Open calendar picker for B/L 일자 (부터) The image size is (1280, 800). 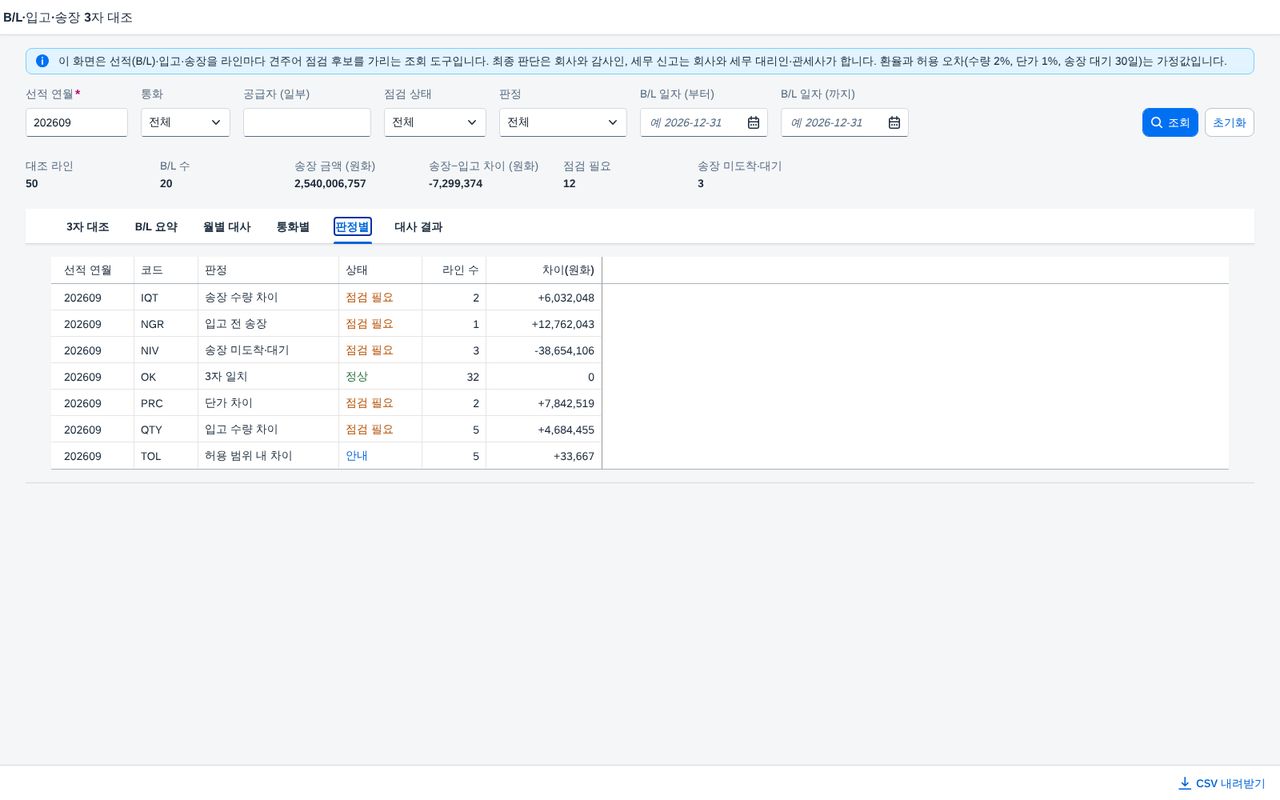[x=753, y=122]
